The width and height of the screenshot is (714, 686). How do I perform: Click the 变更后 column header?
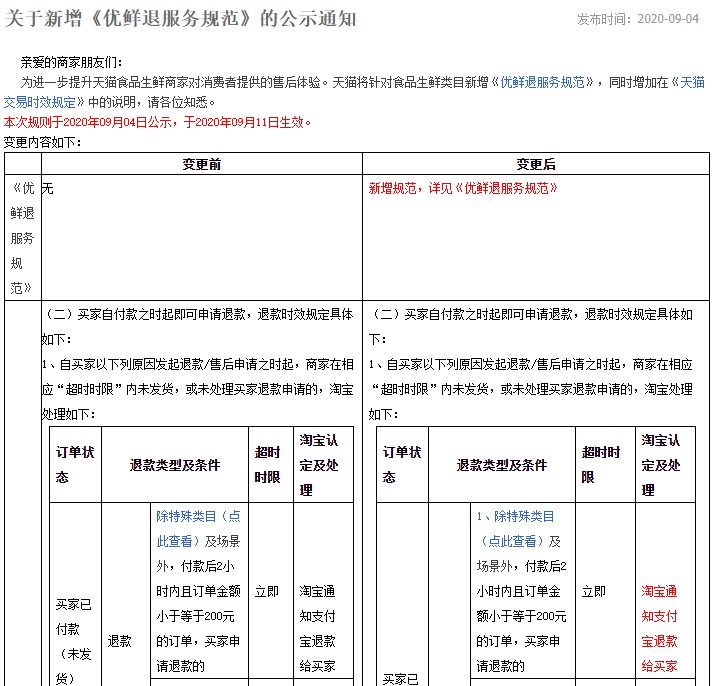pyautogui.click(x=536, y=164)
